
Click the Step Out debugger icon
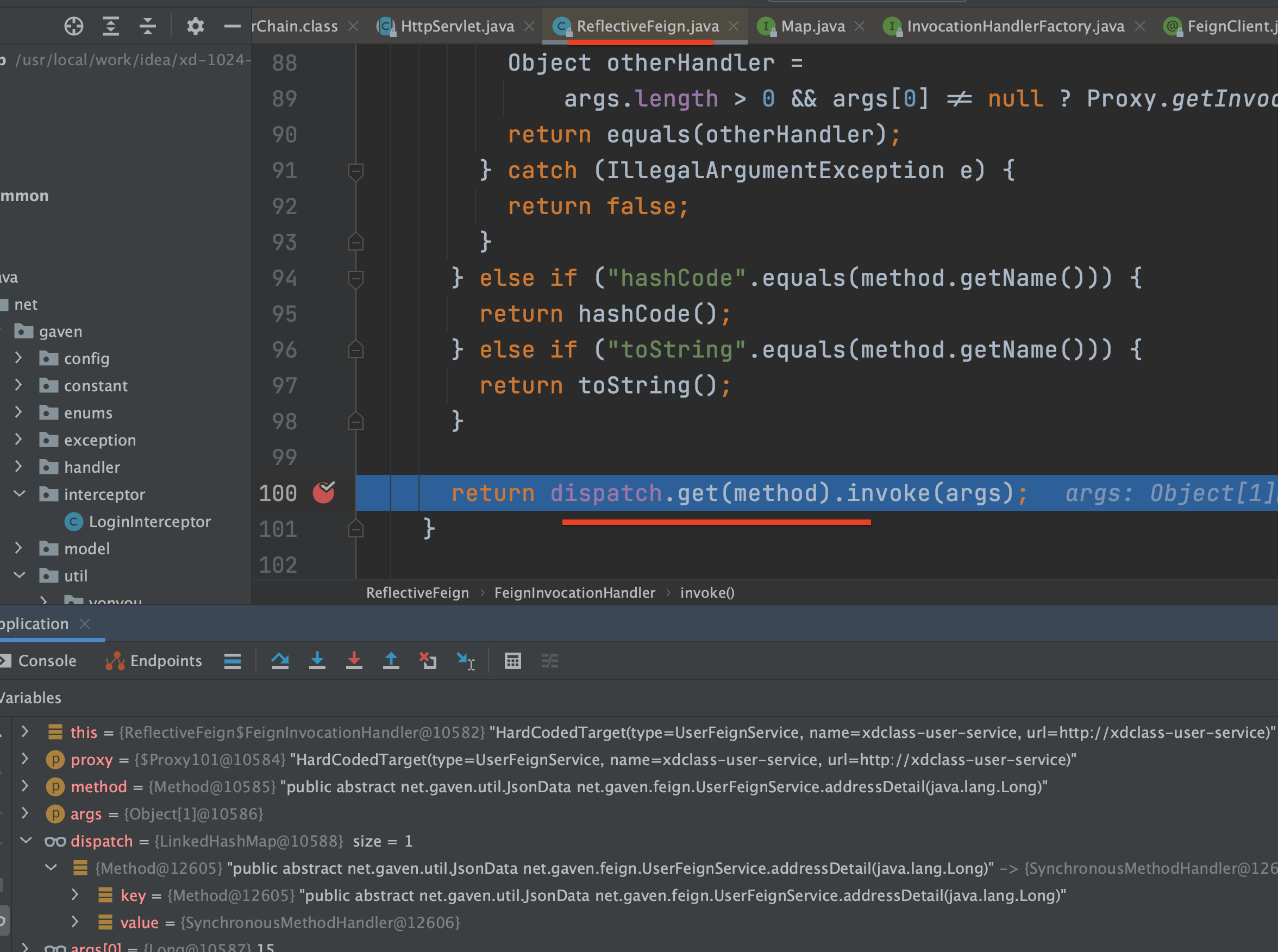click(x=391, y=660)
